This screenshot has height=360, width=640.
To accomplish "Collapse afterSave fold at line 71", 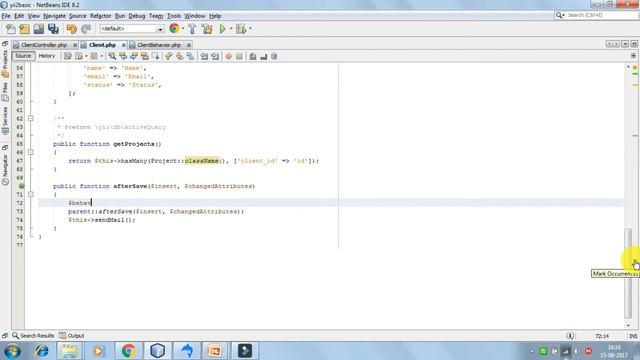I will coord(31,194).
